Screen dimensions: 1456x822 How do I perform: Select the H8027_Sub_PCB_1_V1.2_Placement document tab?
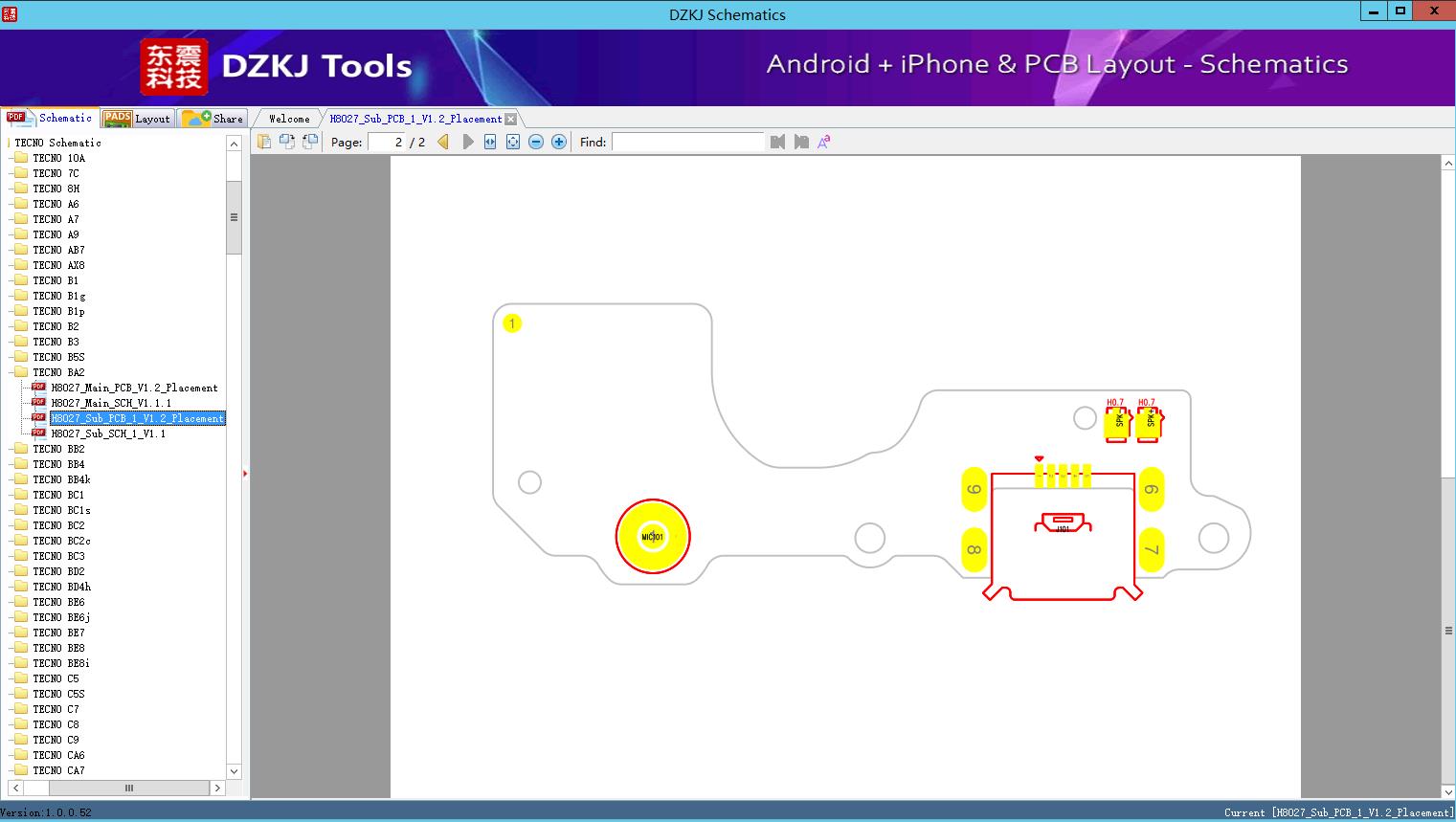415,119
